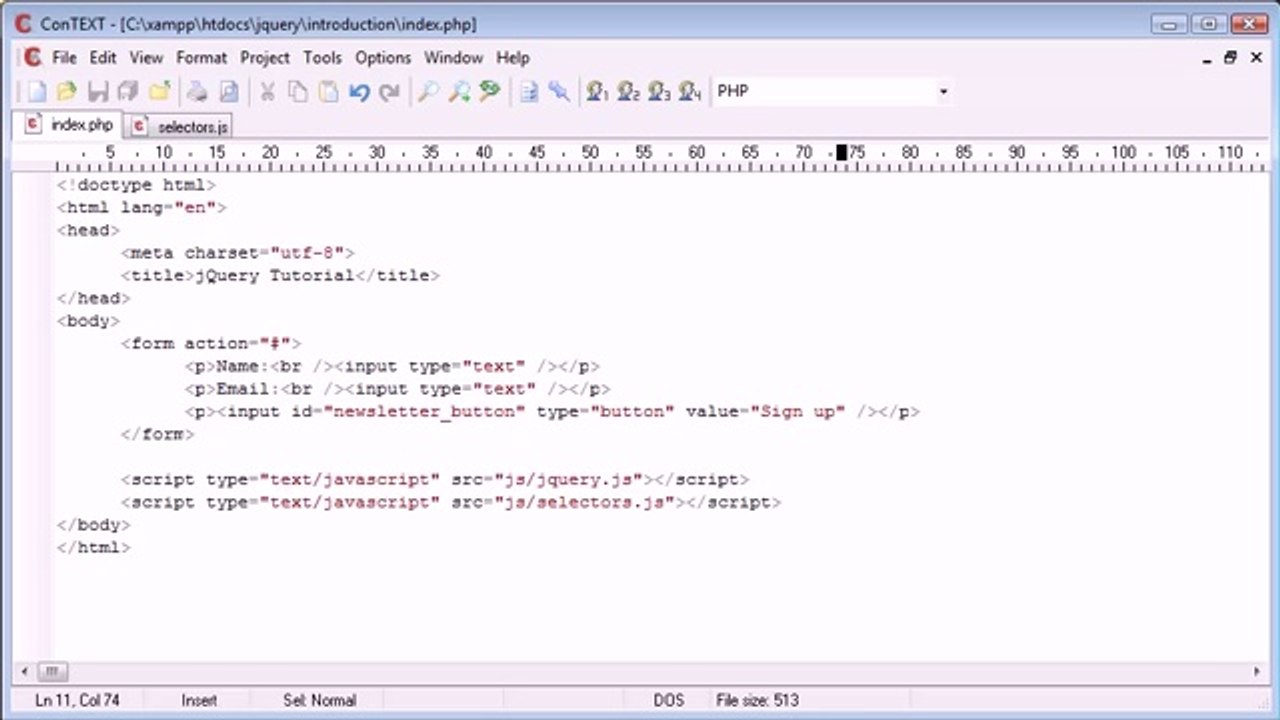
Task: Click "File size: 513" in status bar
Action: point(757,700)
